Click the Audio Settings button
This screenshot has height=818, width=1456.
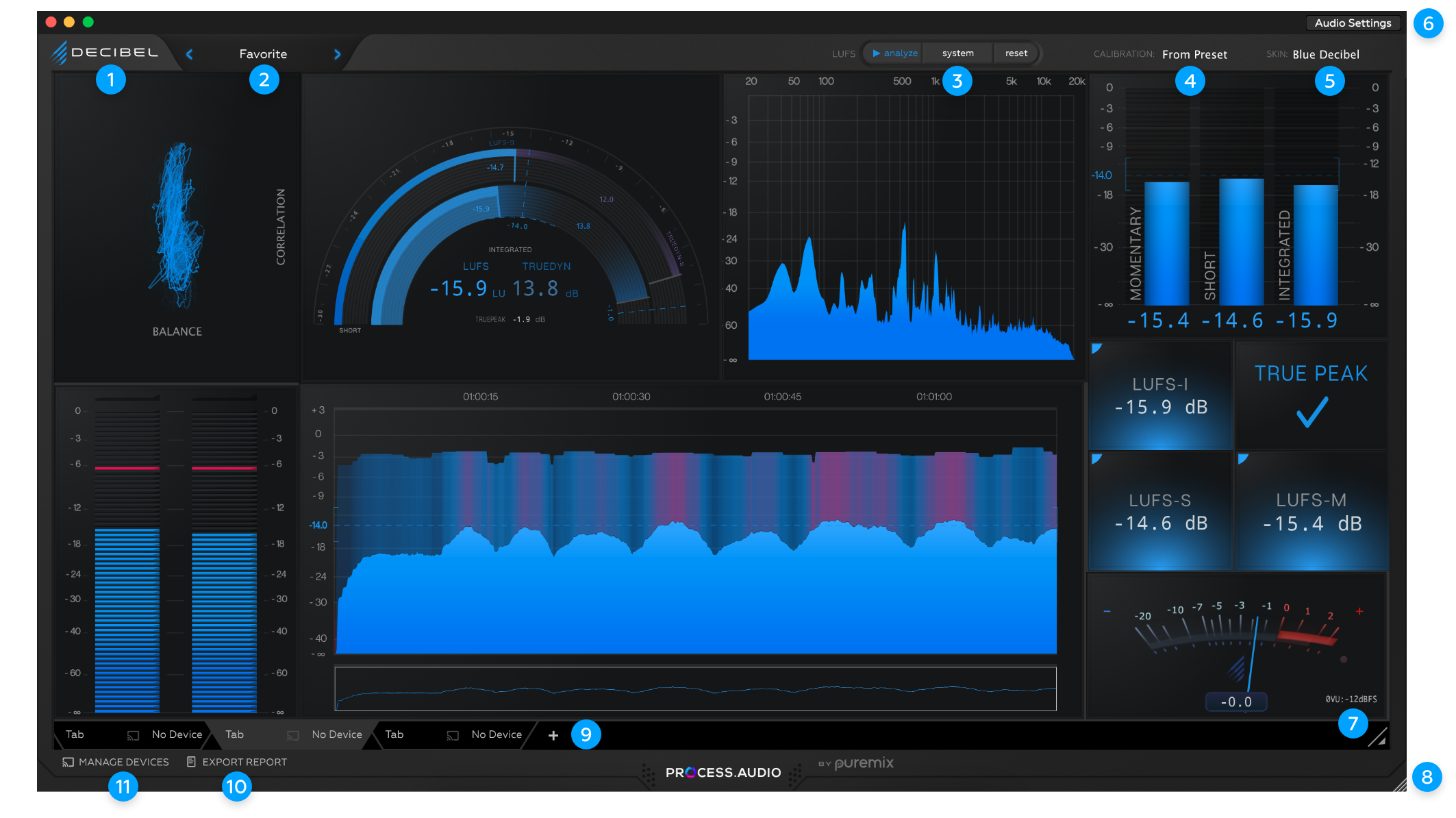[x=1353, y=23]
